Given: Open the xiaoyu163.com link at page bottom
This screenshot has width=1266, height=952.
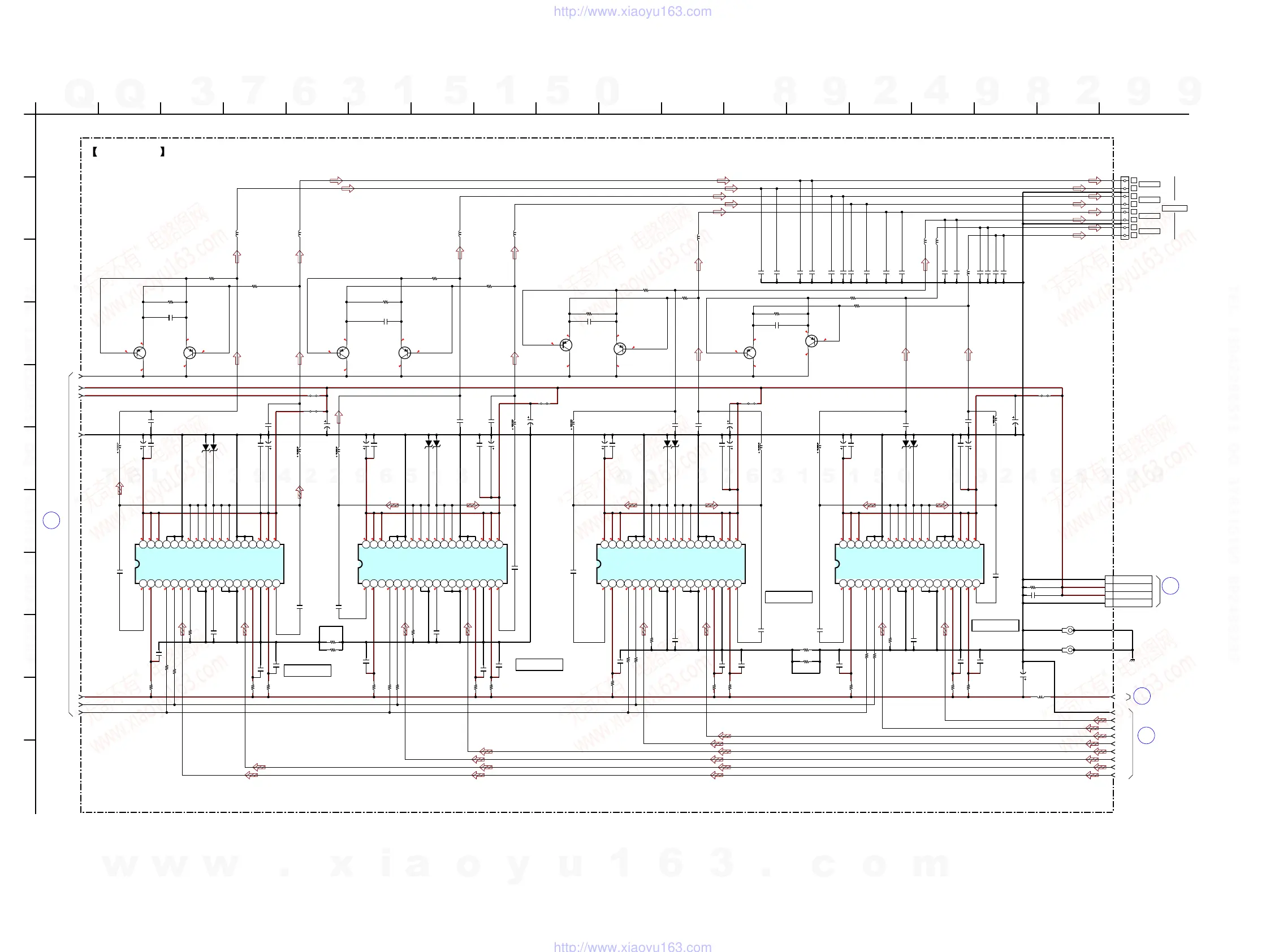Looking at the screenshot, I should coord(632,946).
